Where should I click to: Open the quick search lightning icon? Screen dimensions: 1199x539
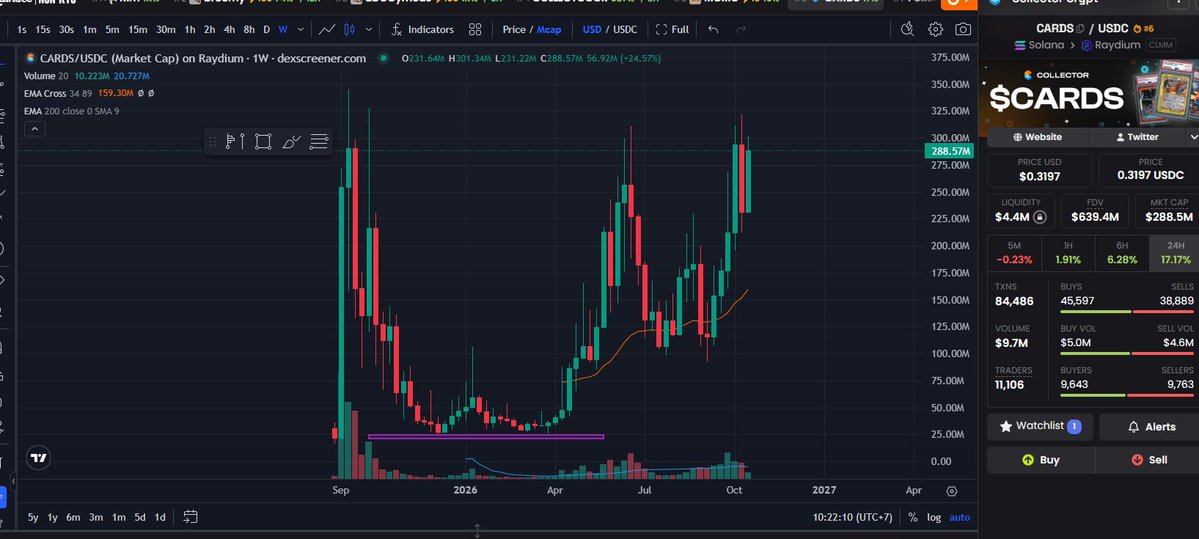908,29
